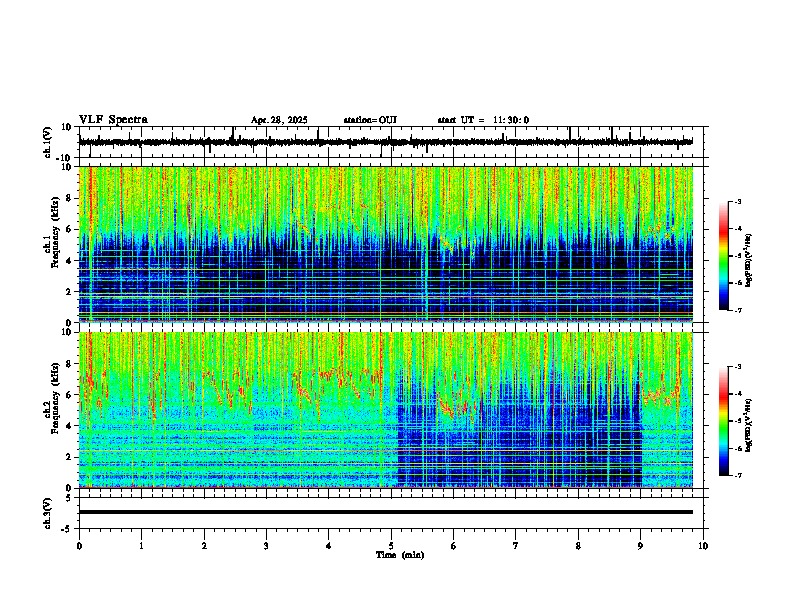Click the ch.2 spectrogram color scale bar
This screenshot has width=792, height=612.
click(724, 421)
